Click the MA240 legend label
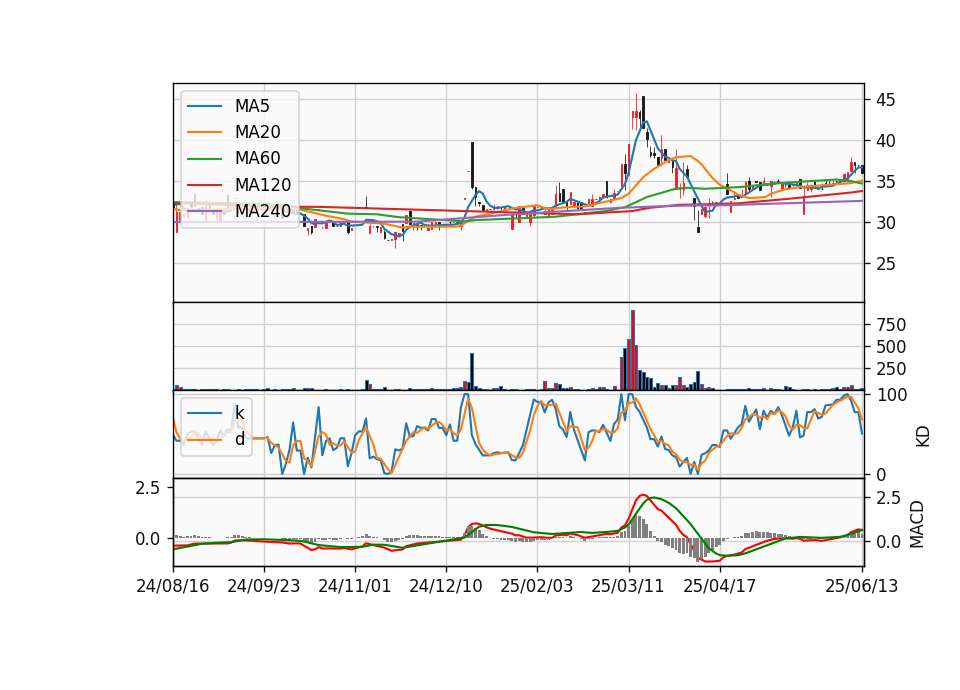Image resolution: width=960 pixels, height=690 pixels. 263,211
